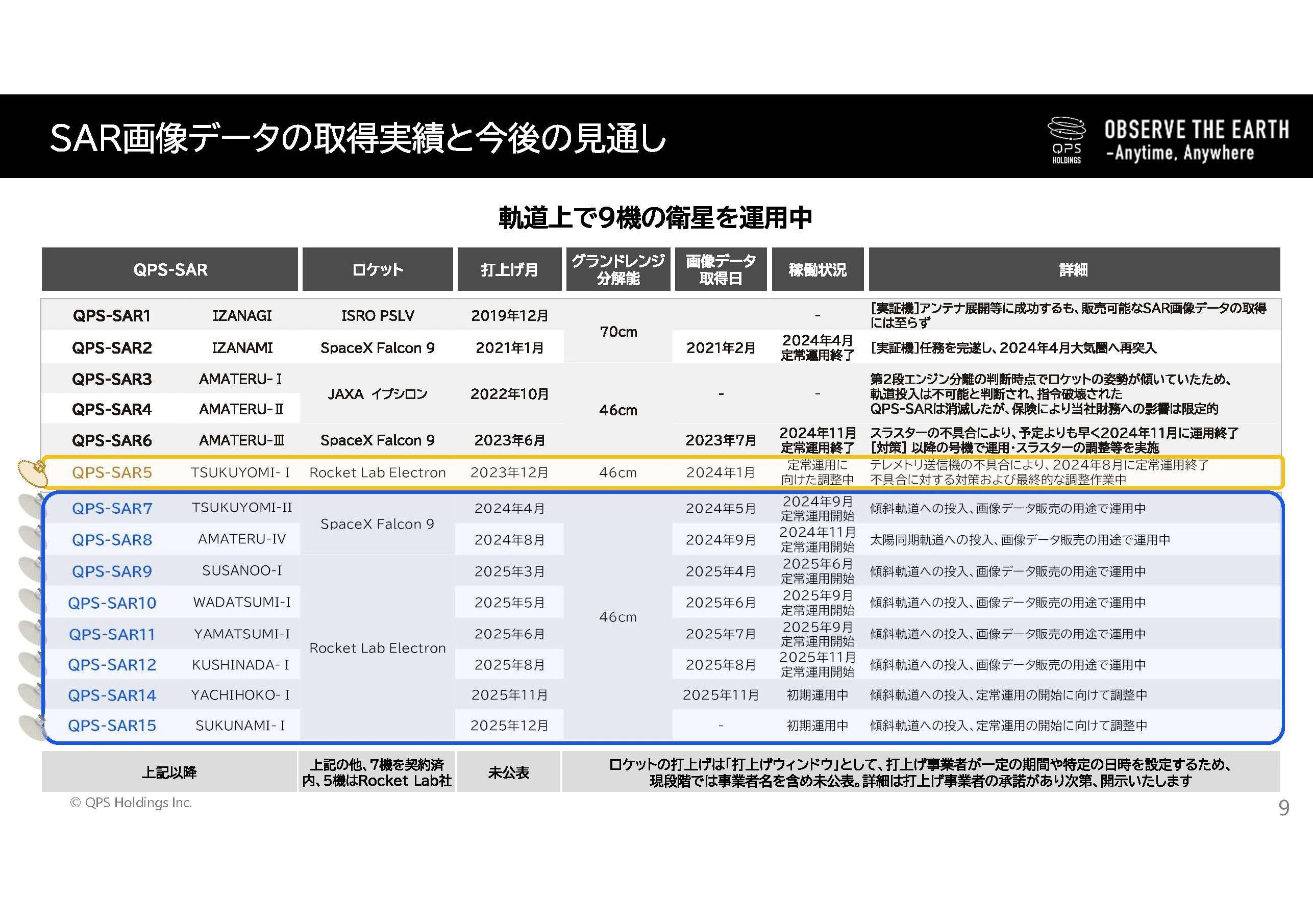Click the '定常運用に向けた調整中' status cell

click(817, 472)
